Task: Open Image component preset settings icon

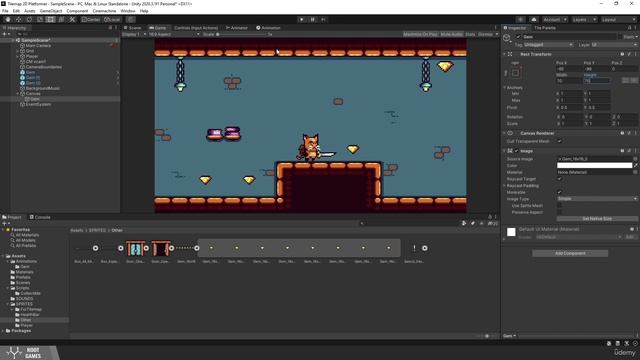Action: [629, 151]
